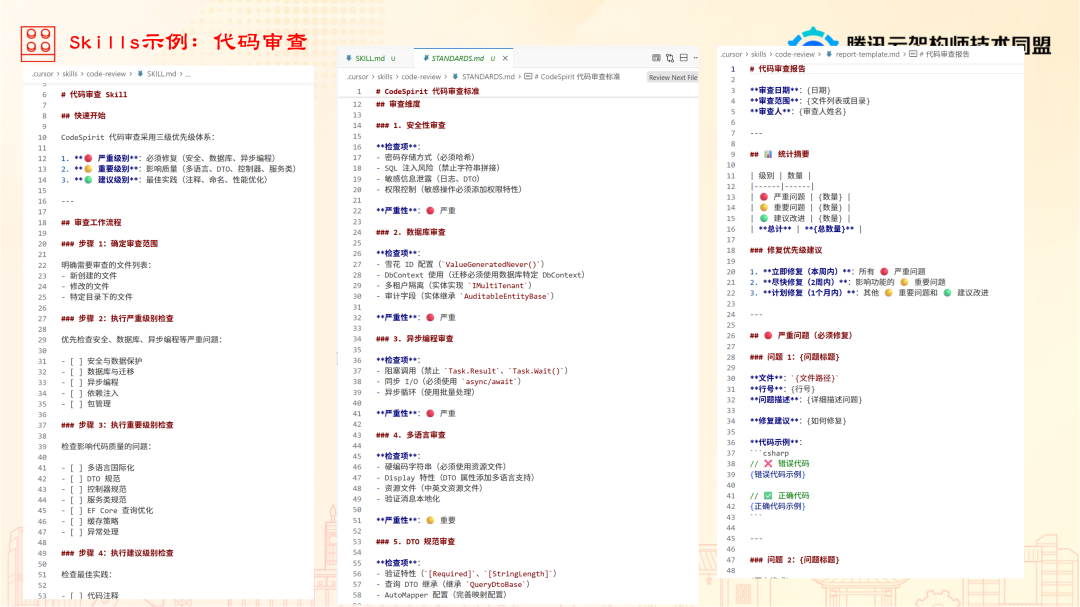Screen dimensions: 1080x607
Task: Click heading '### 问题 2: {问题标题}'
Action: pos(794,560)
